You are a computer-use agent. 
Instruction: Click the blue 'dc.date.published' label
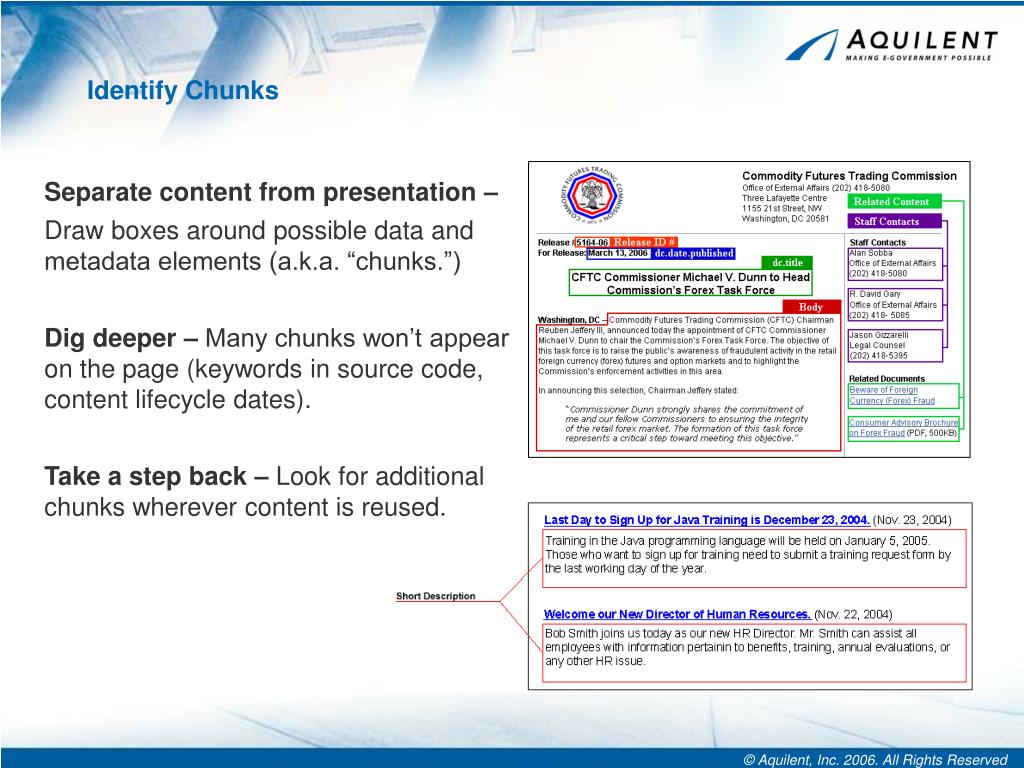coord(693,253)
